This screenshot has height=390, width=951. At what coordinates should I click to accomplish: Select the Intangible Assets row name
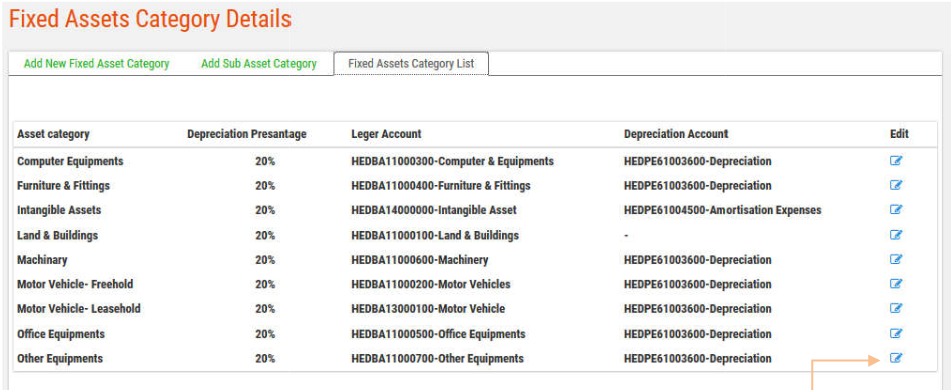[59, 210]
